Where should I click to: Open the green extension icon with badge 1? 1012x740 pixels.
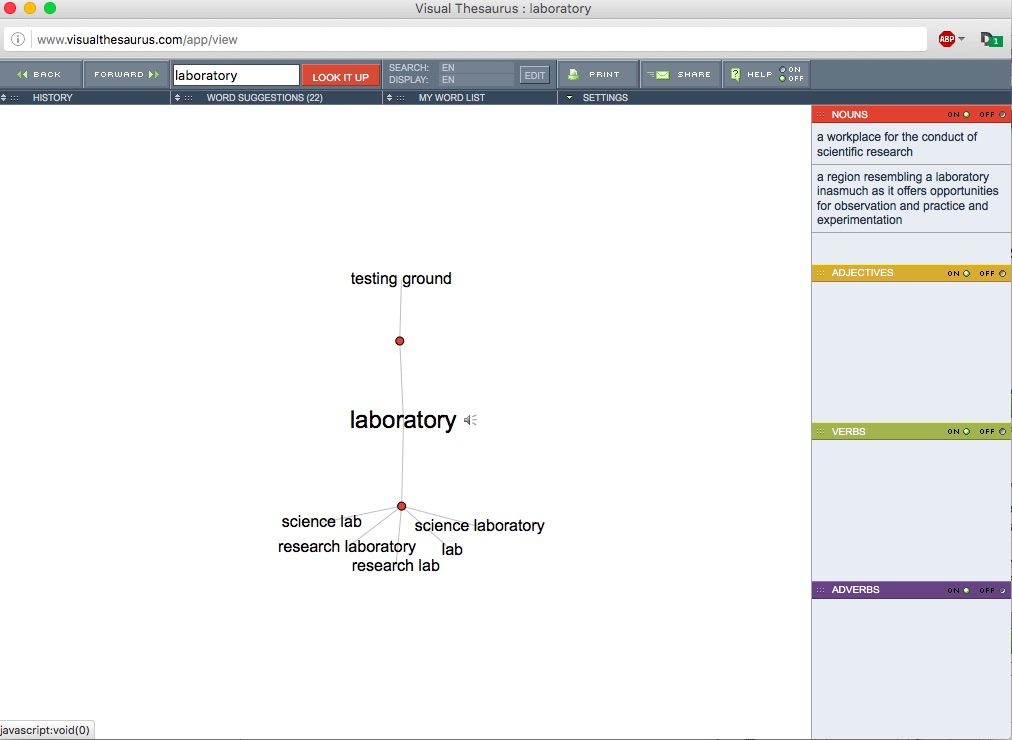pyautogui.click(x=991, y=39)
